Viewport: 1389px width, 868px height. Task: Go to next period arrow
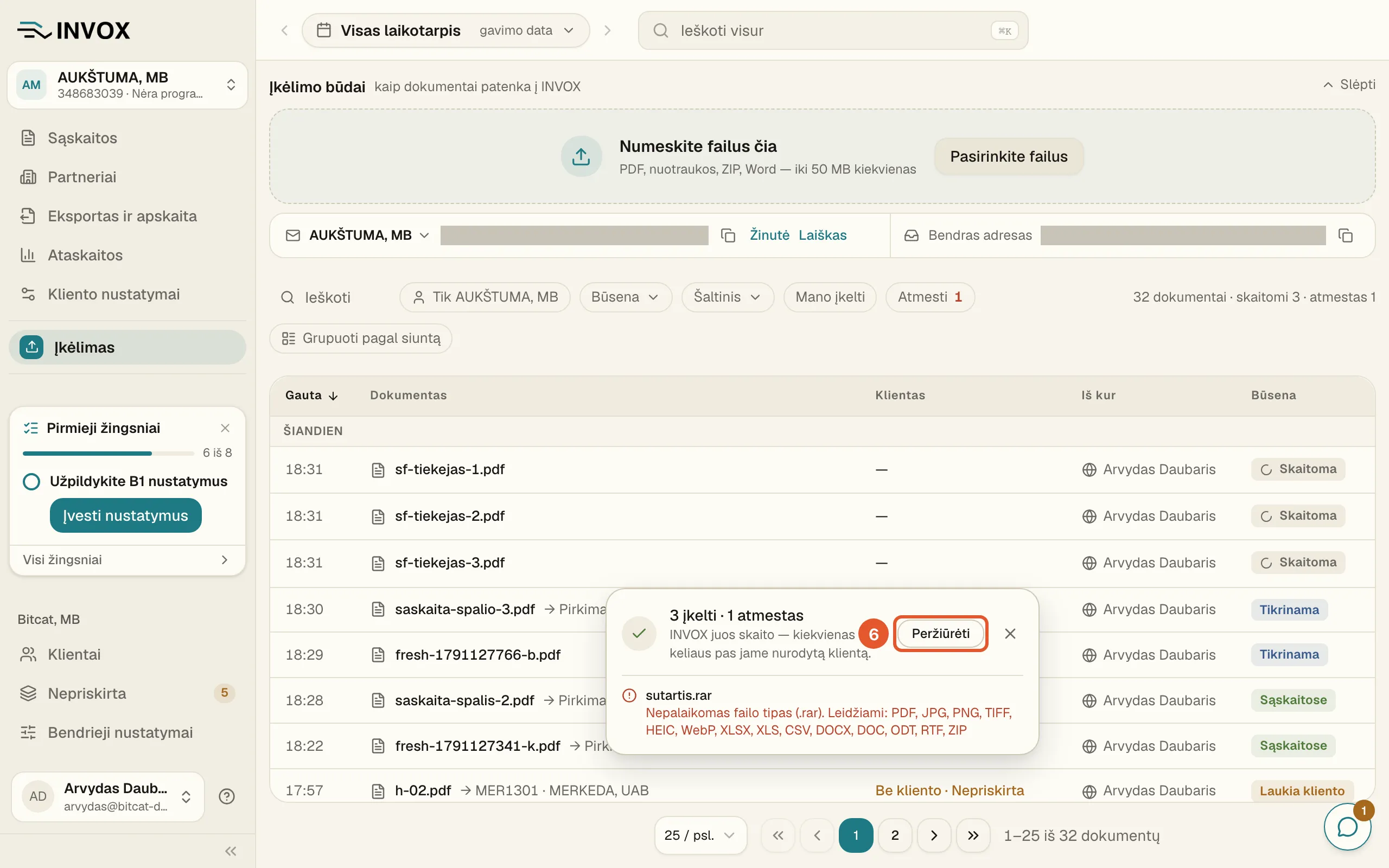pos(607,30)
